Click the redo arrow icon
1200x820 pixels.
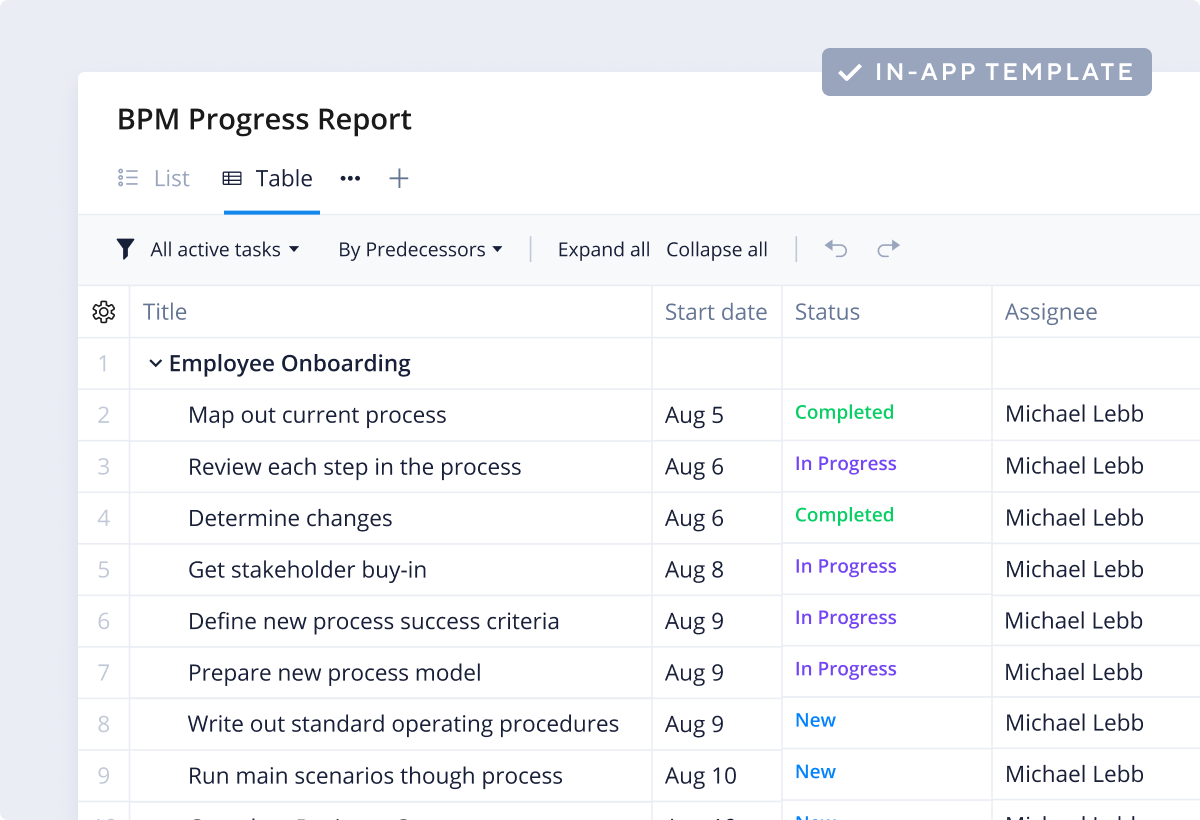click(x=888, y=249)
